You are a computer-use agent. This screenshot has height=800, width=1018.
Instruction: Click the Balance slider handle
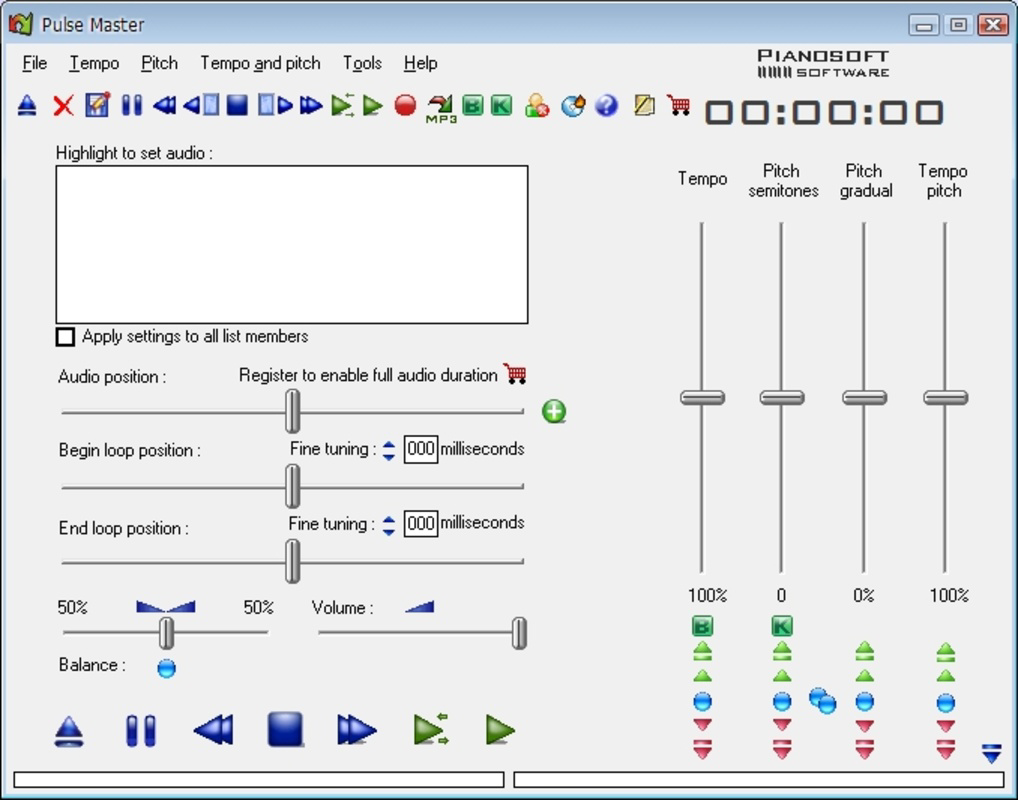pos(166,633)
